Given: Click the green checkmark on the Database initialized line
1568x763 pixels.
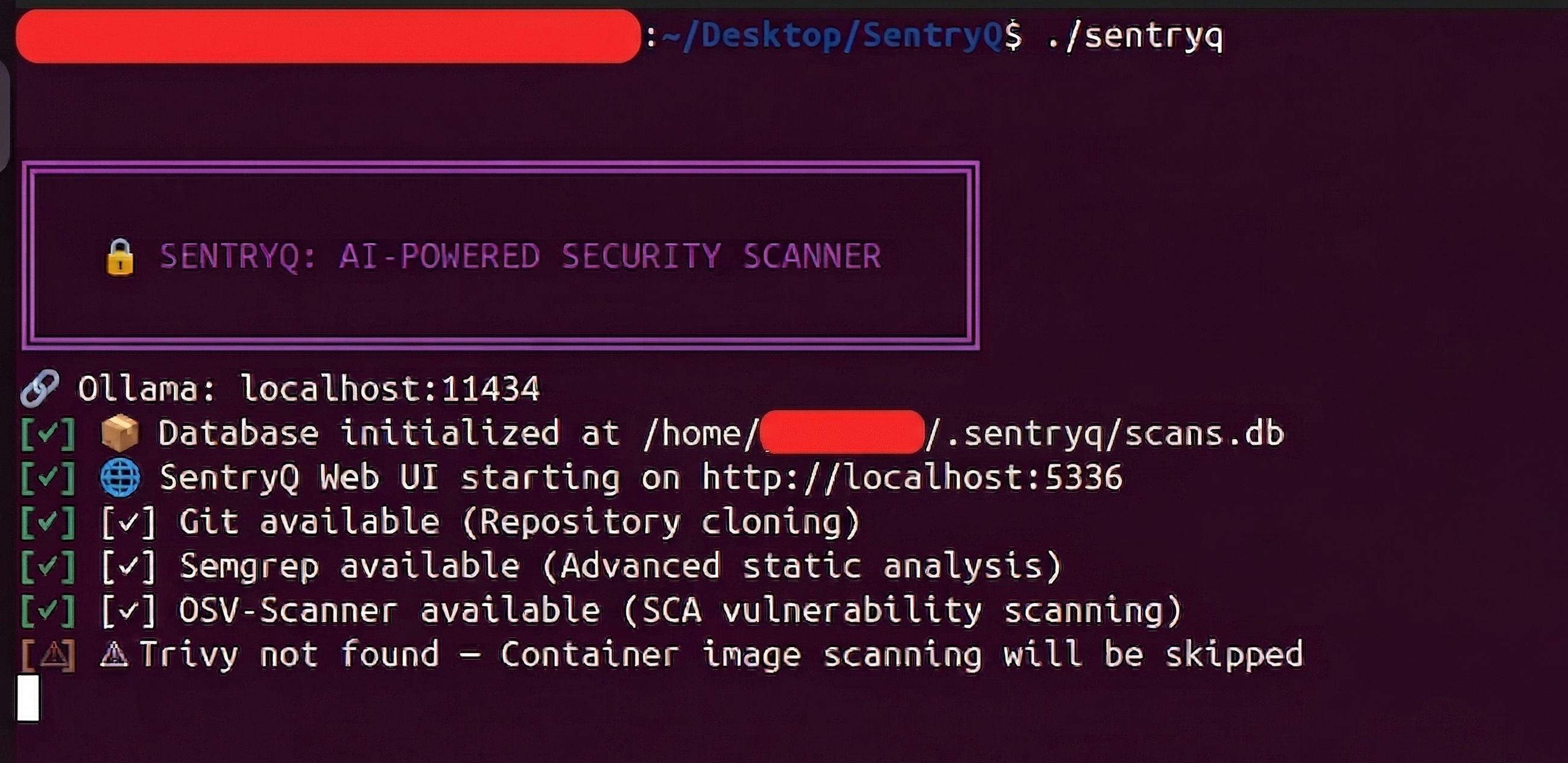Looking at the screenshot, I should coord(48,434).
